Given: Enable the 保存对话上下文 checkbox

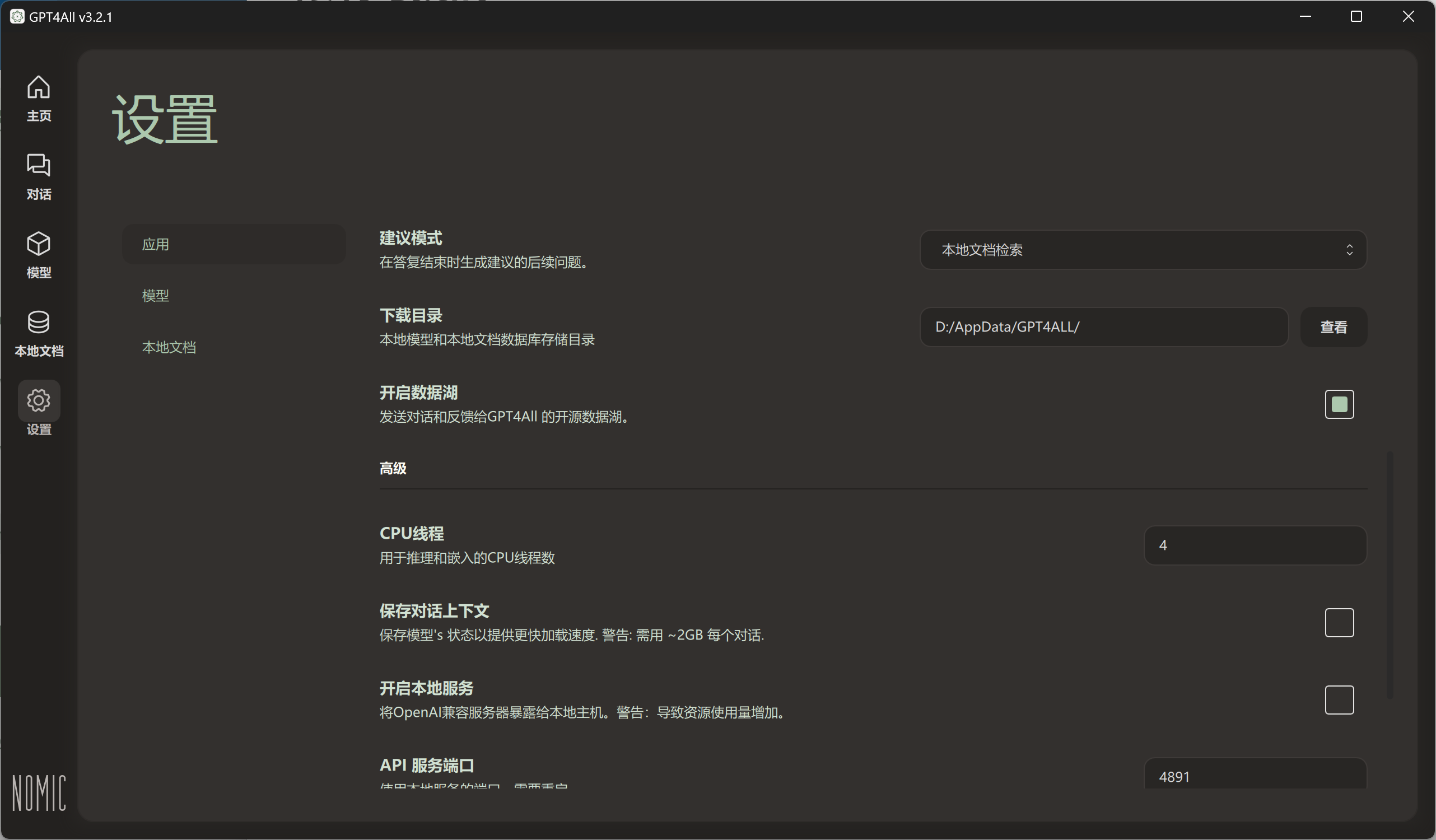Looking at the screenshot, I should [1339, 623].
